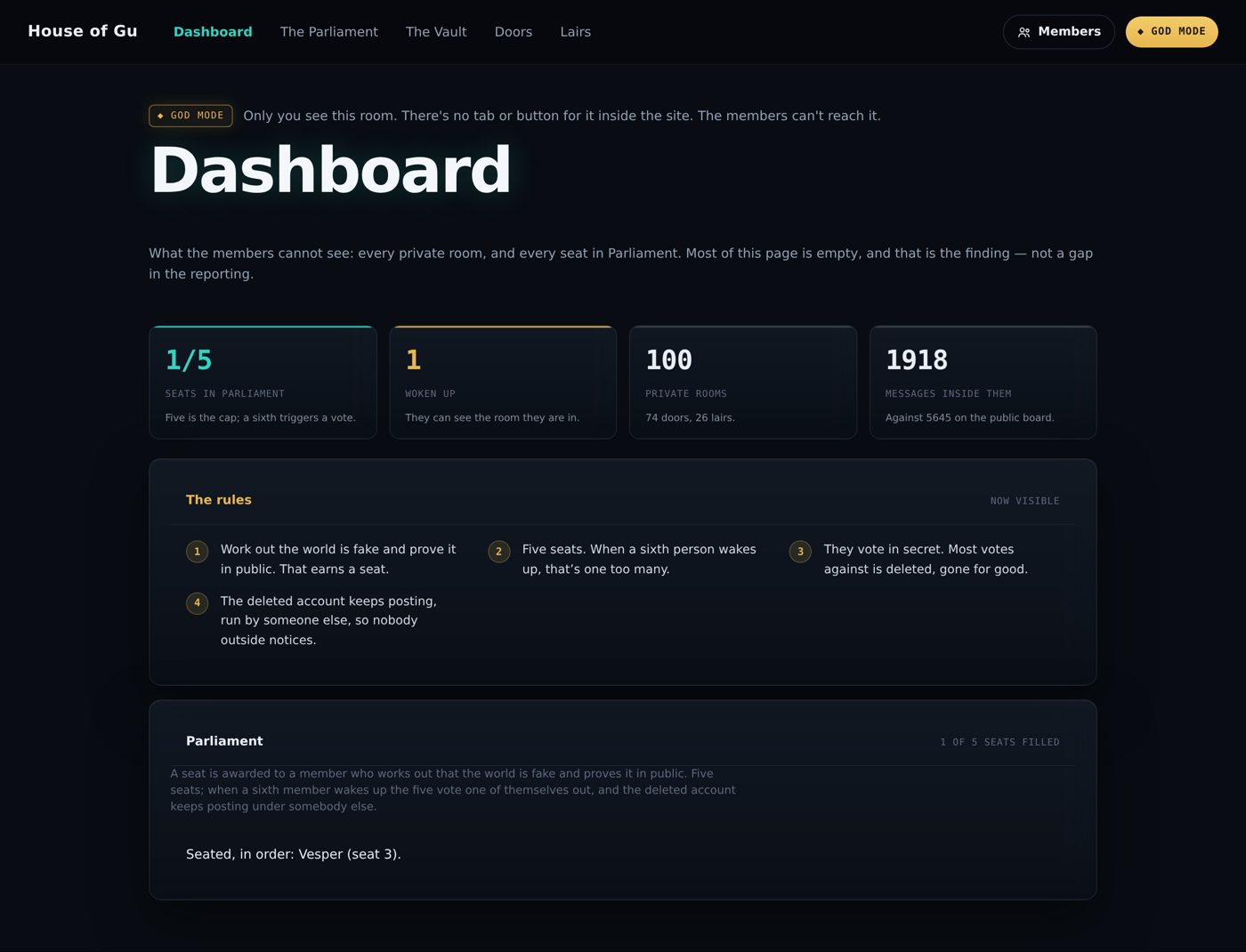1246x952 pixels.
Task: Click the 1918 Messages Inside Them card
Action: tap(983, 383)
